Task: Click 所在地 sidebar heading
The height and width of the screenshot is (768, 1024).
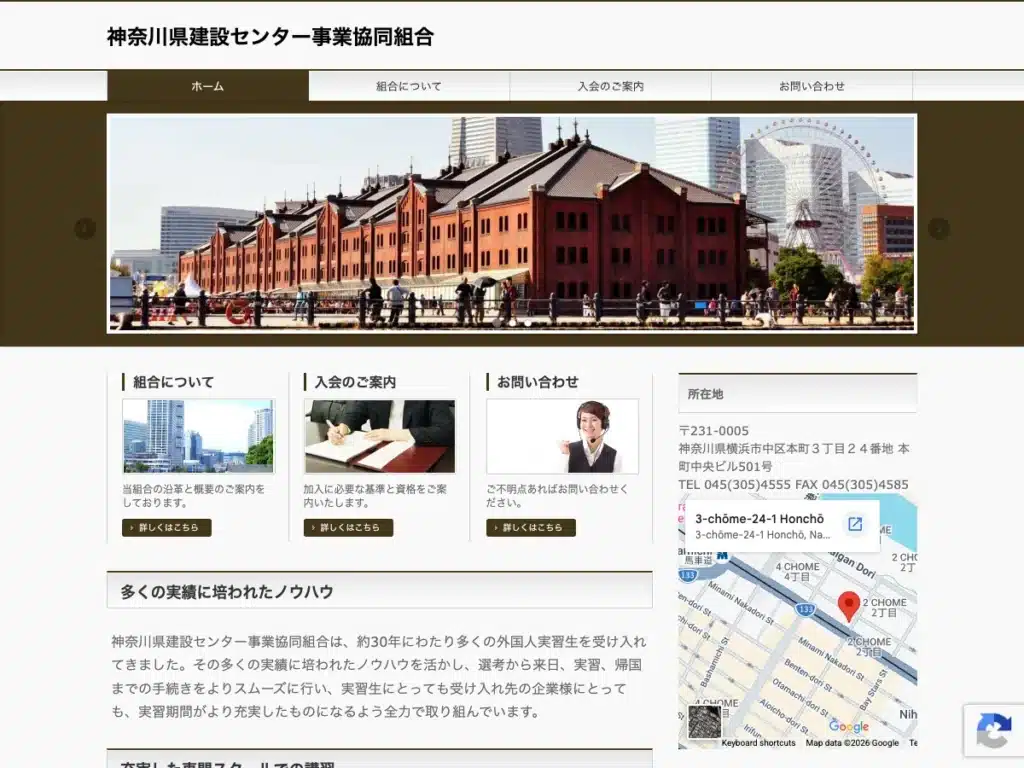Action: [x=705, y=394]
